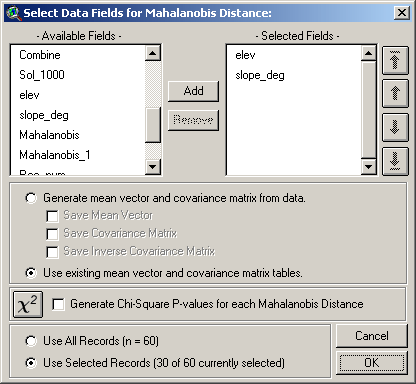Confirm the dialog with OK
Screen dimensions: 416x384
372,363
